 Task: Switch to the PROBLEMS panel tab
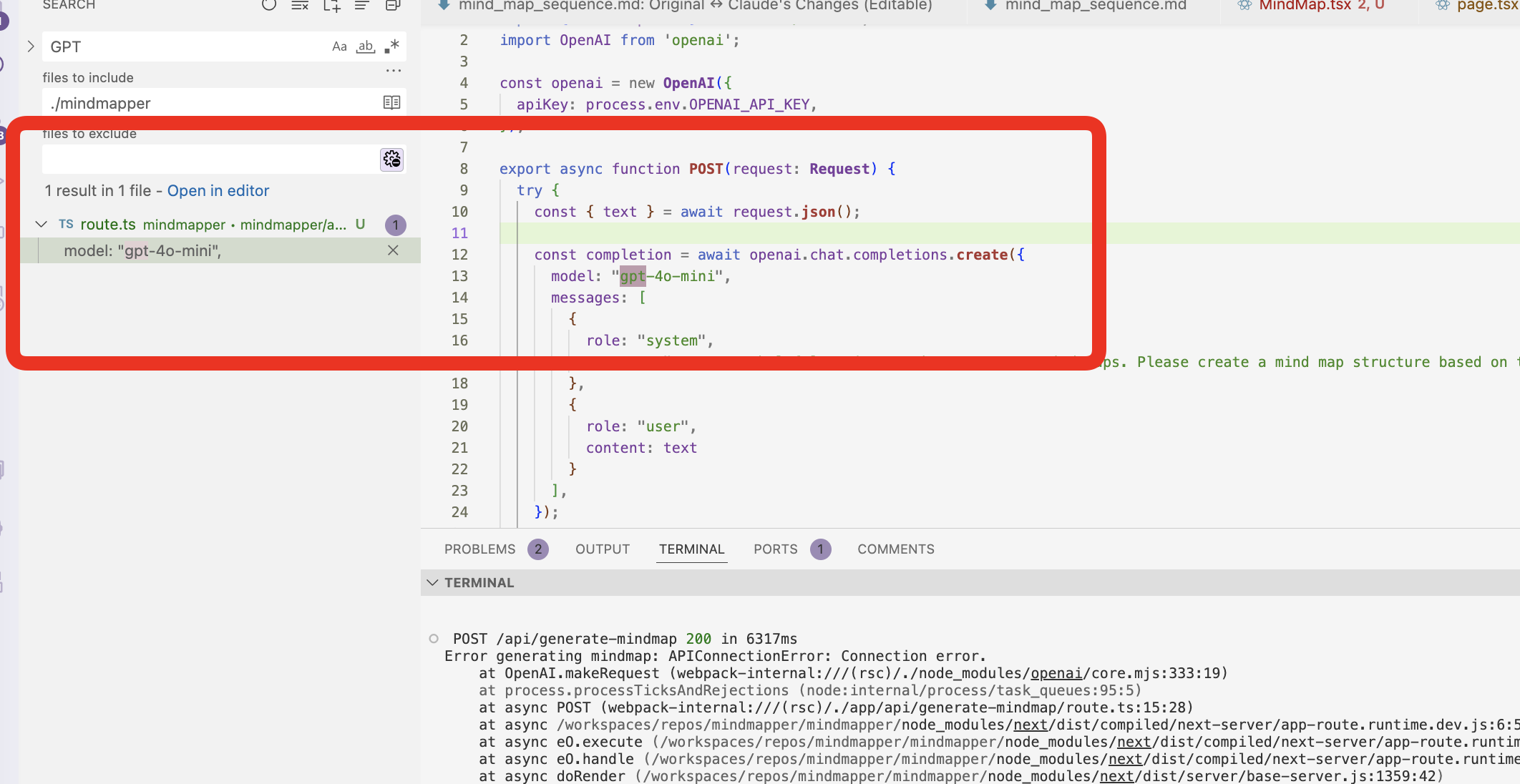pos(479,549)
